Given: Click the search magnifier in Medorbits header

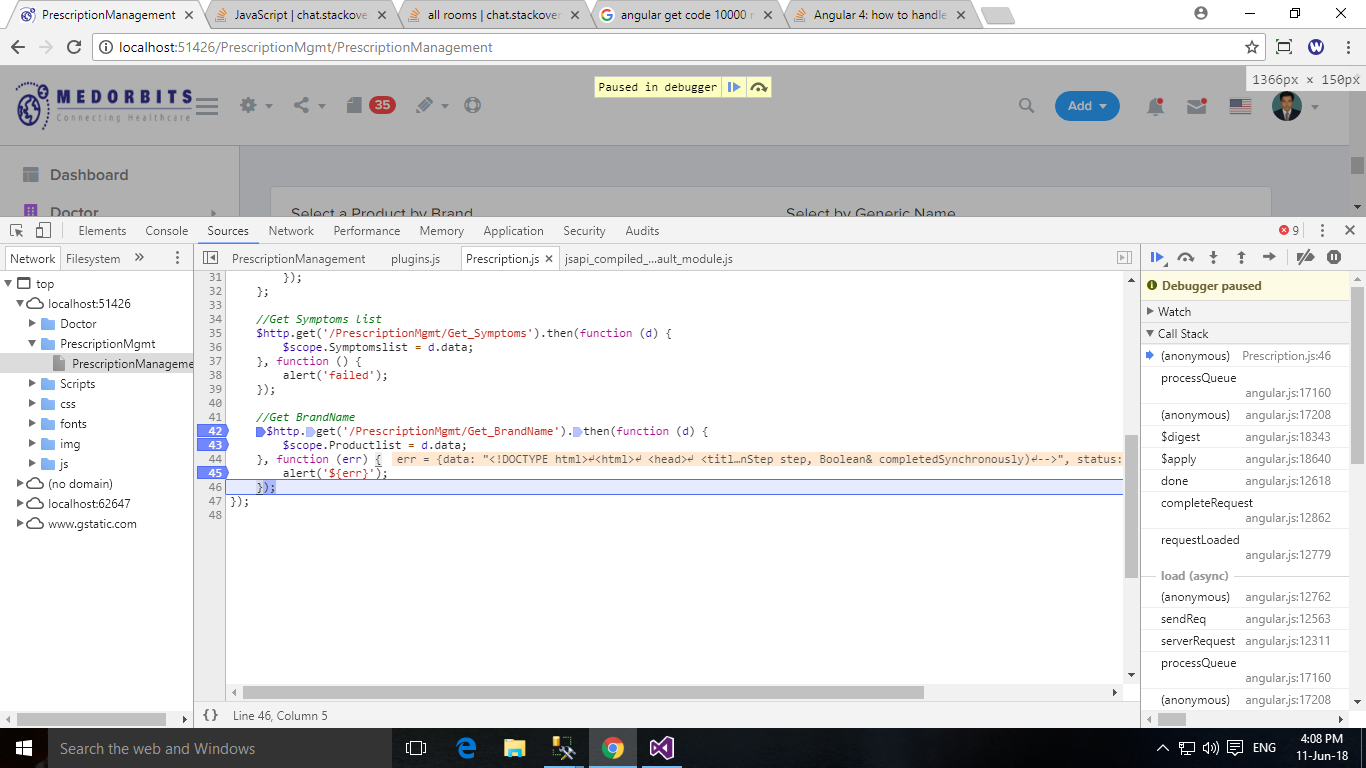Looking at the screenshot, I should click(1026, 106).
